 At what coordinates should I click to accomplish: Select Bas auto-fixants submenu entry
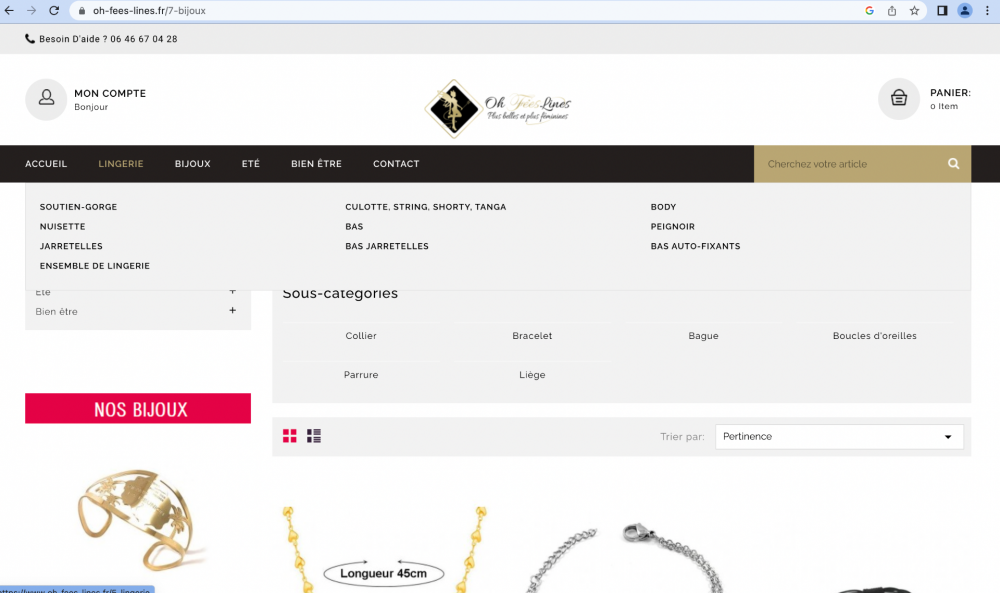point(695,246)
